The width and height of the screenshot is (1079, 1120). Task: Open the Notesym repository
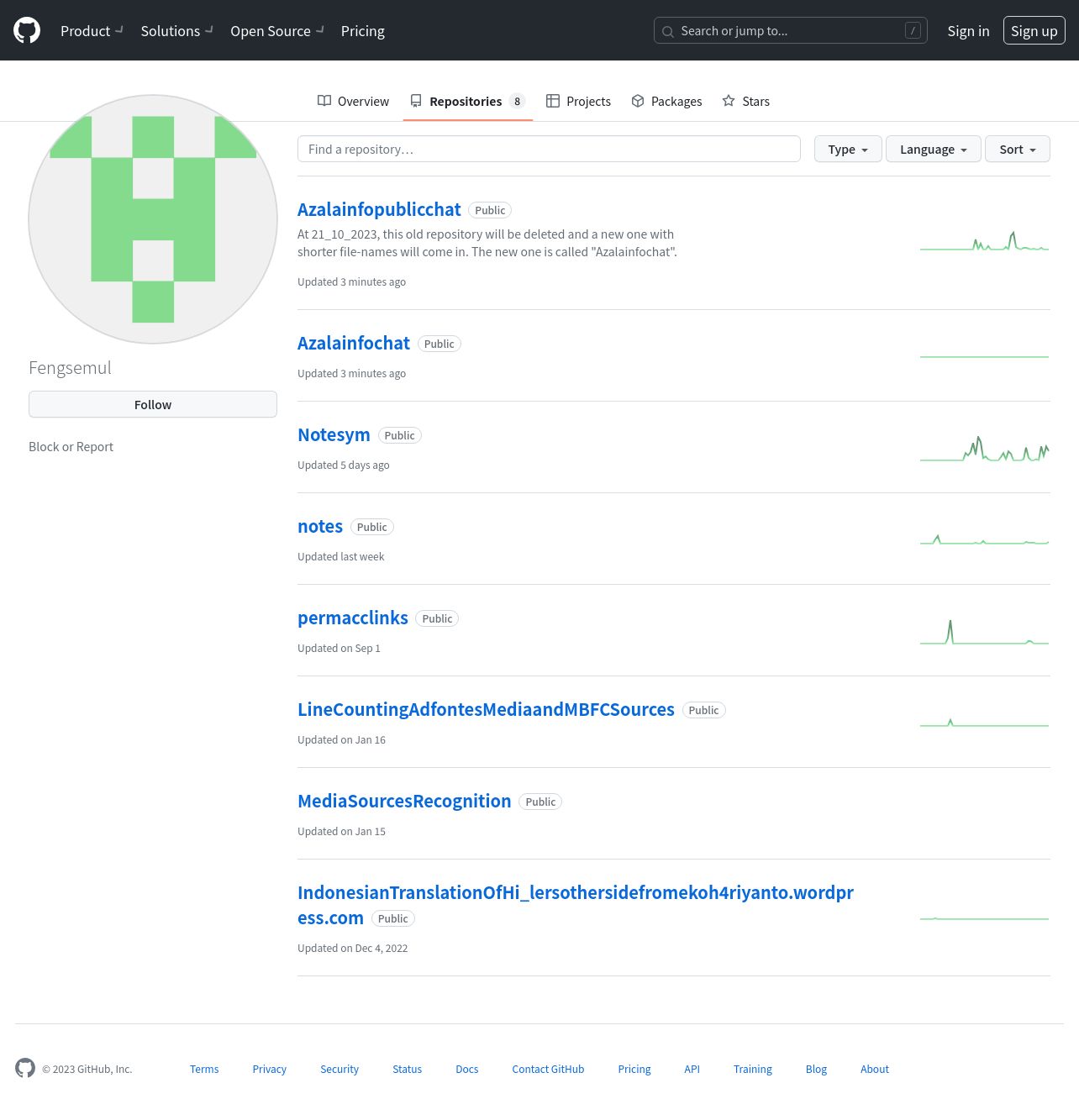[334, 434]
